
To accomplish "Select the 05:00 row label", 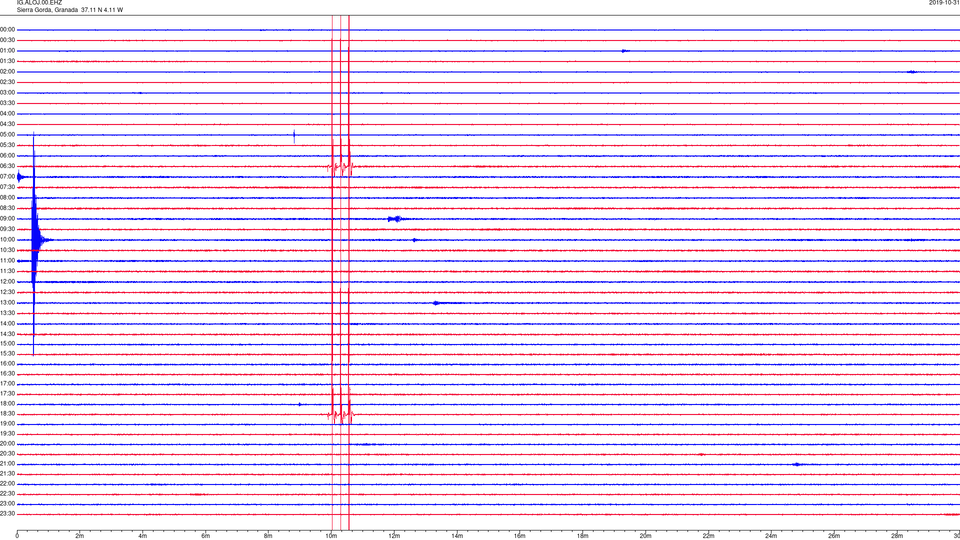I will tap(7, 135).
